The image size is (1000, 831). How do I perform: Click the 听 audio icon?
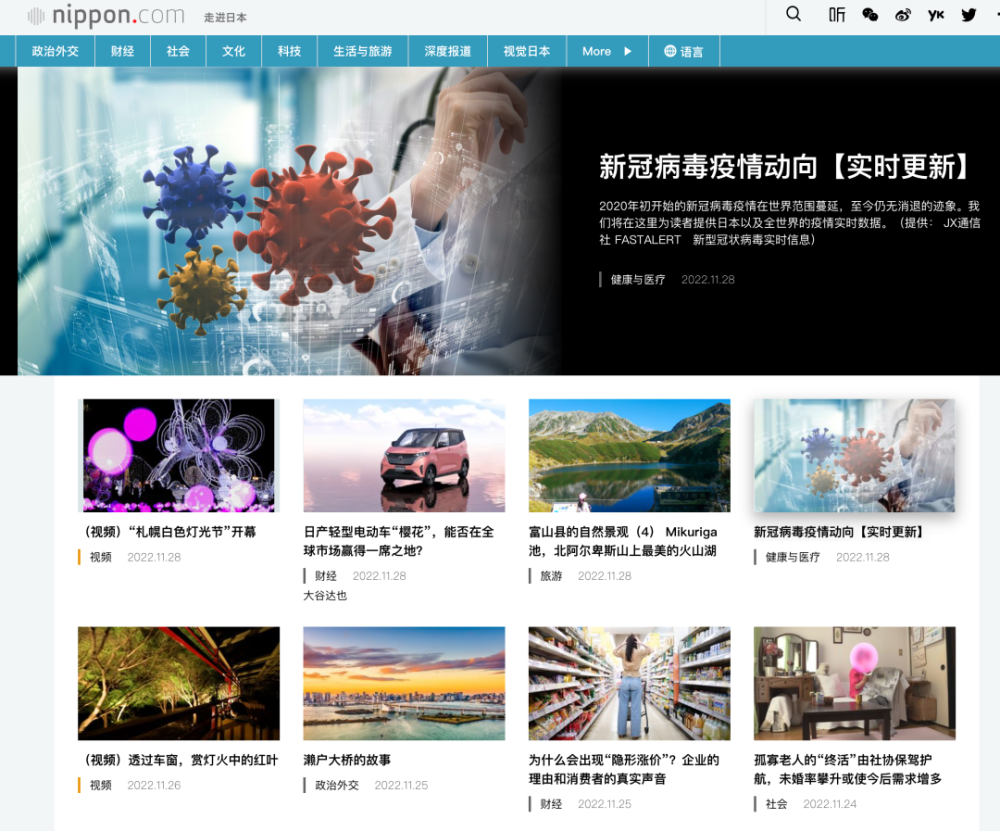[x=837, y=15]
